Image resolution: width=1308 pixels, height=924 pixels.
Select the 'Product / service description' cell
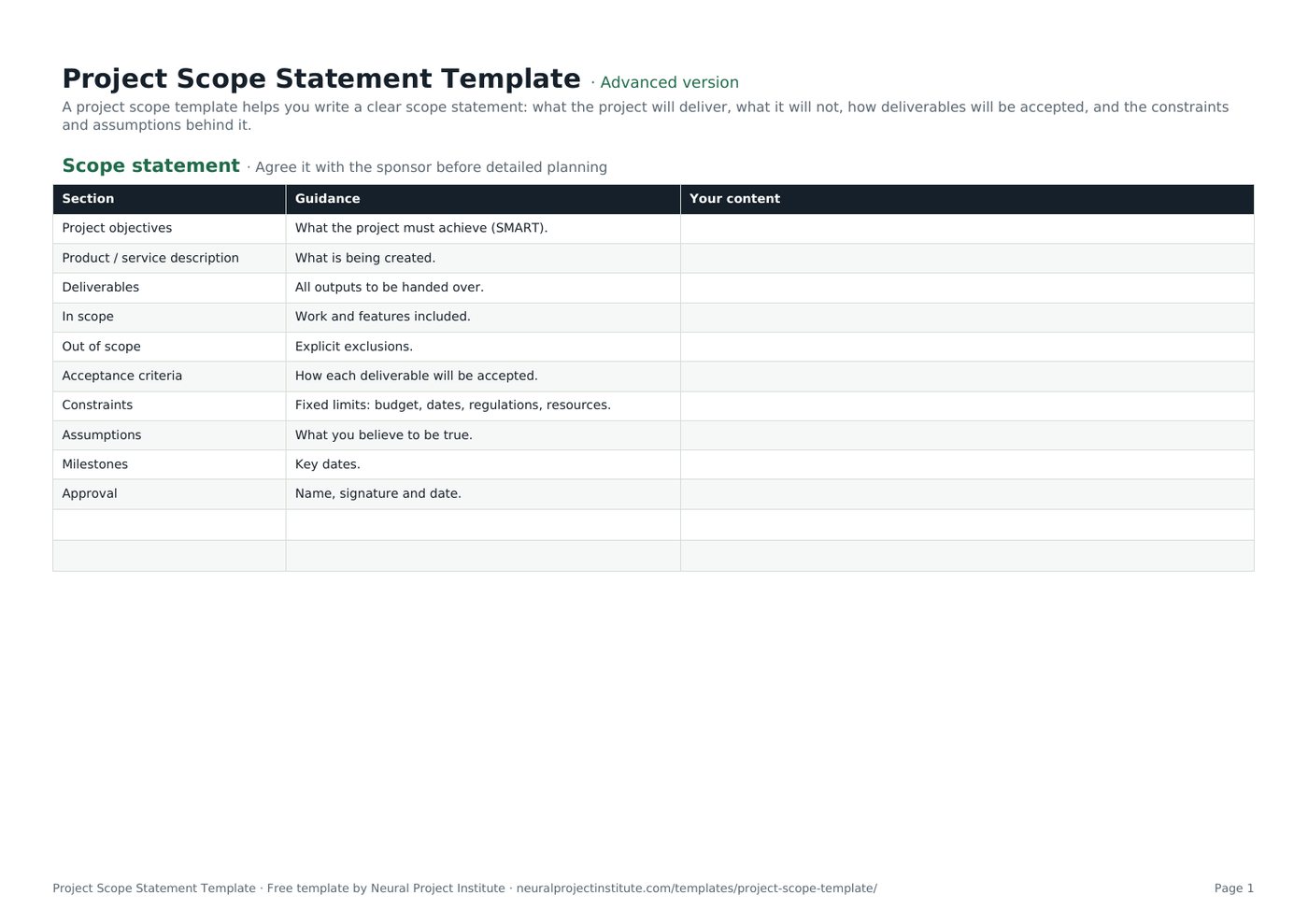[169, 258]
